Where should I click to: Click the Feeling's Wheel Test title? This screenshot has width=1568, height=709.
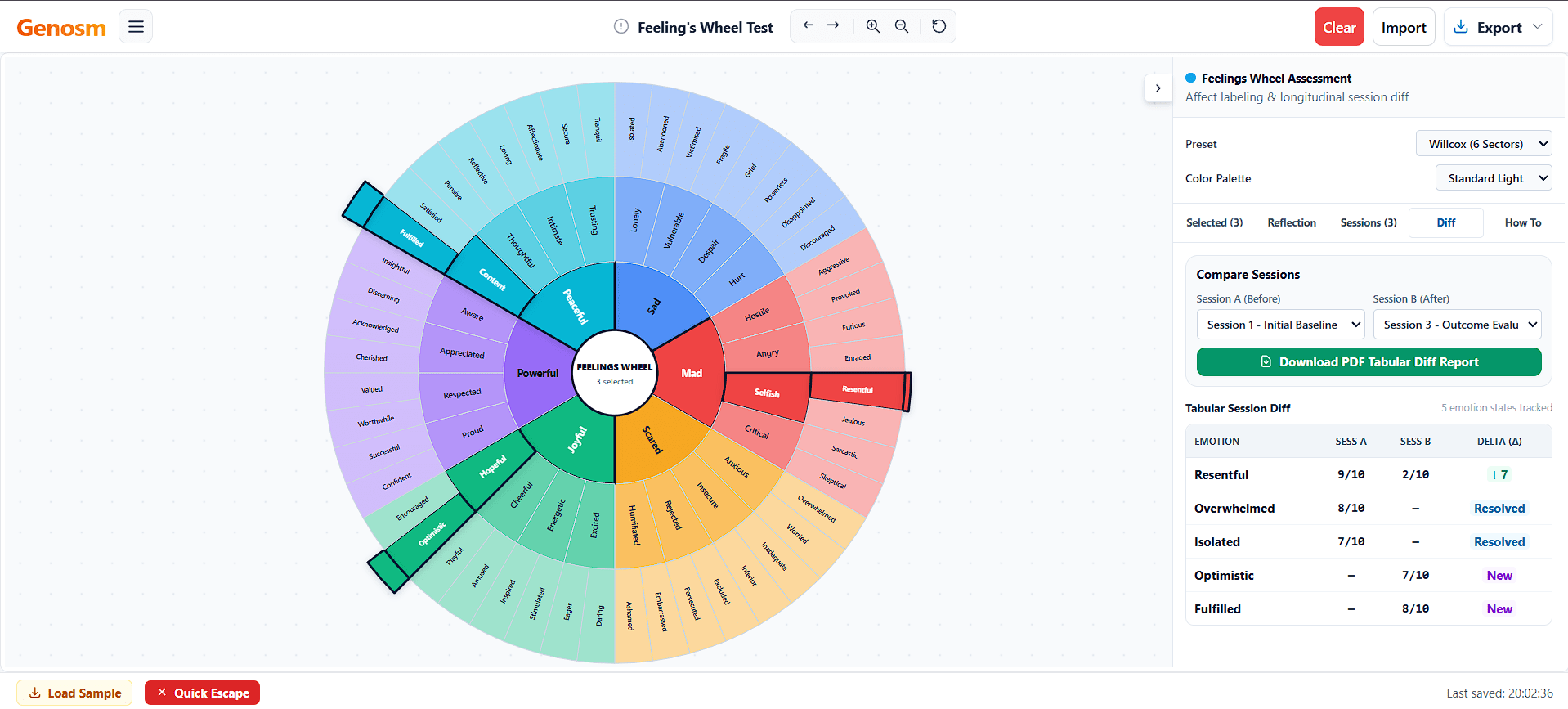click(705, 27)
